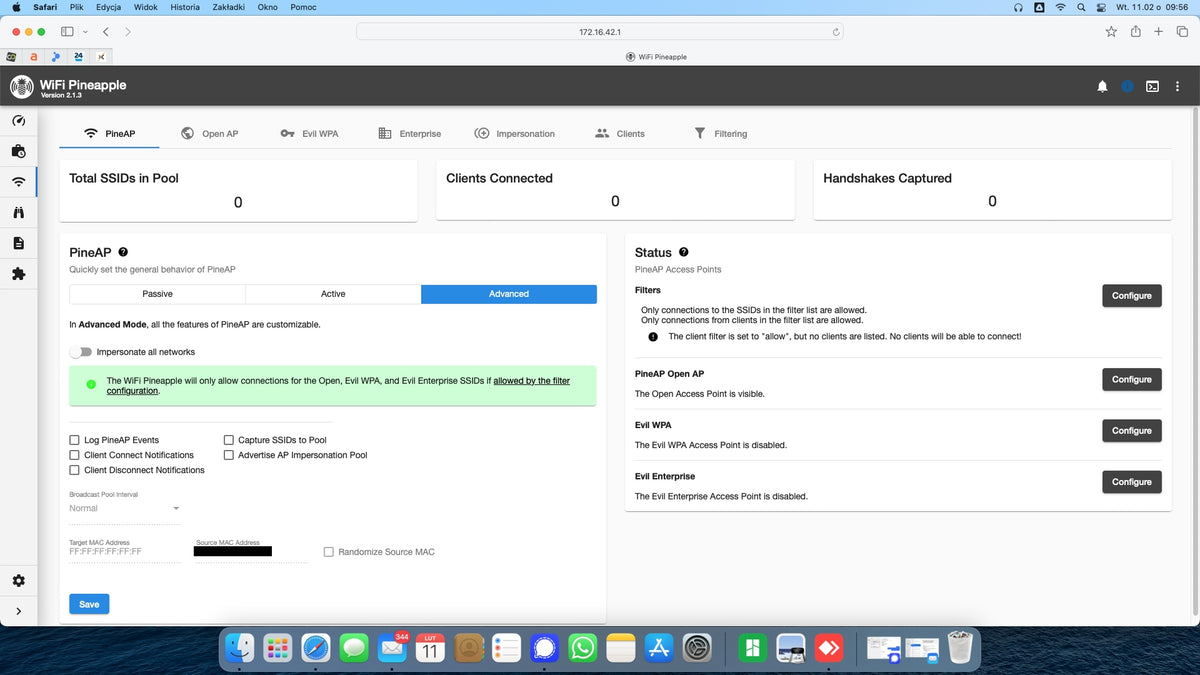
Task: Open the Recon binoculars icon in sidebar
Action: (x=18, y=213)
